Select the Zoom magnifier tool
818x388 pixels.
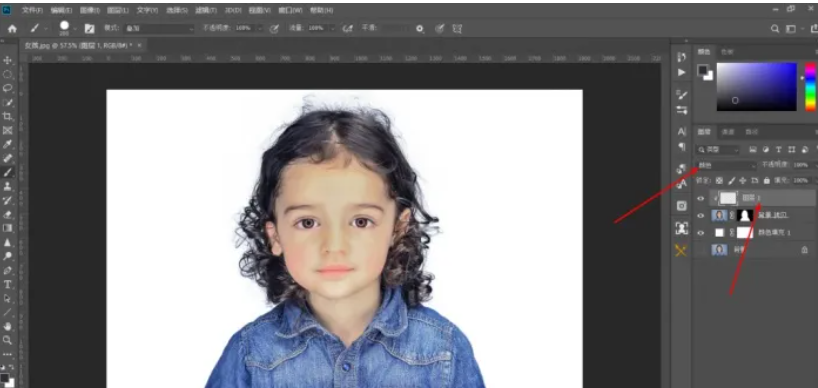click(8, 340)
